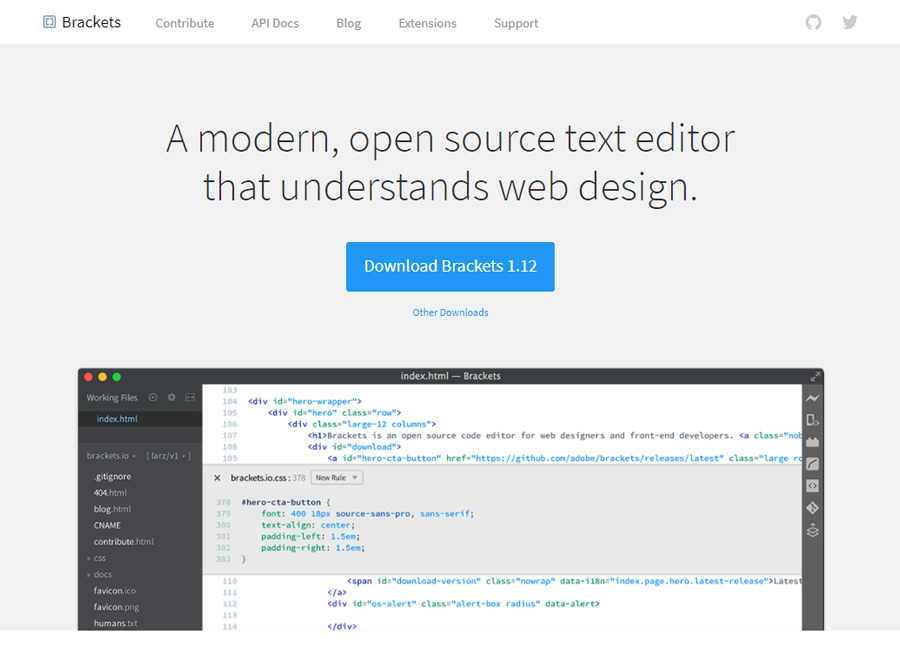Close the brackets.io.css inline editor
This screenshot has width=900, height=671.
[x=217, y=478]
